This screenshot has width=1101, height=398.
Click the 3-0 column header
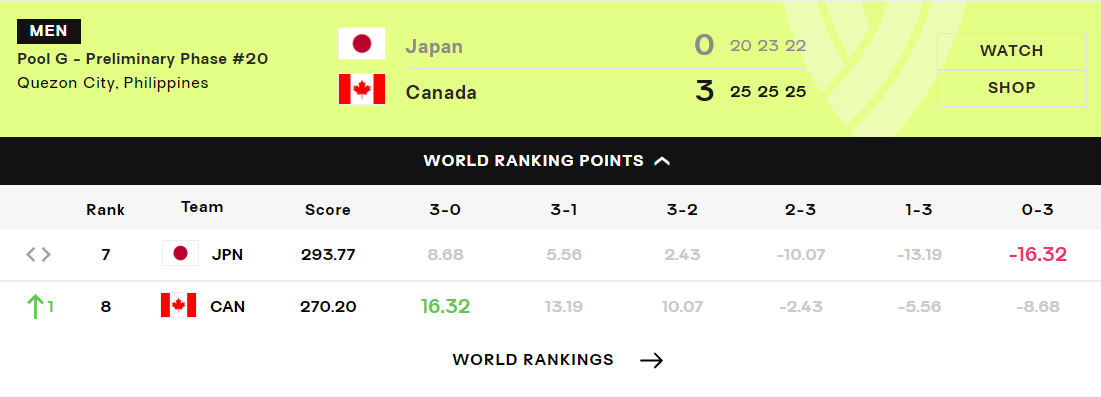coord(445,210)
